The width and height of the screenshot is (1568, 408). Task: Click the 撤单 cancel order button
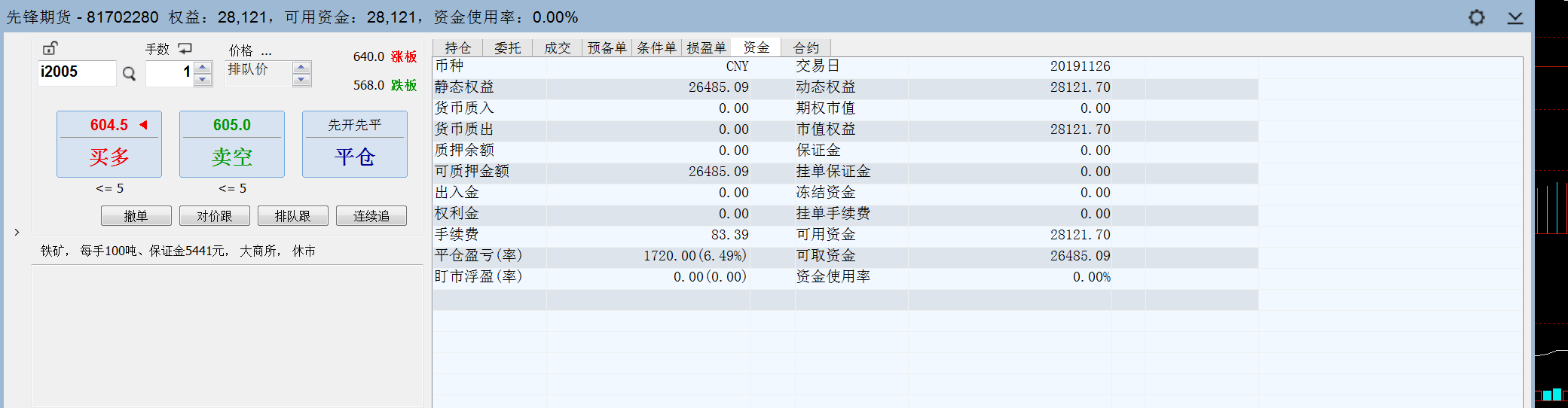(136, 216)
